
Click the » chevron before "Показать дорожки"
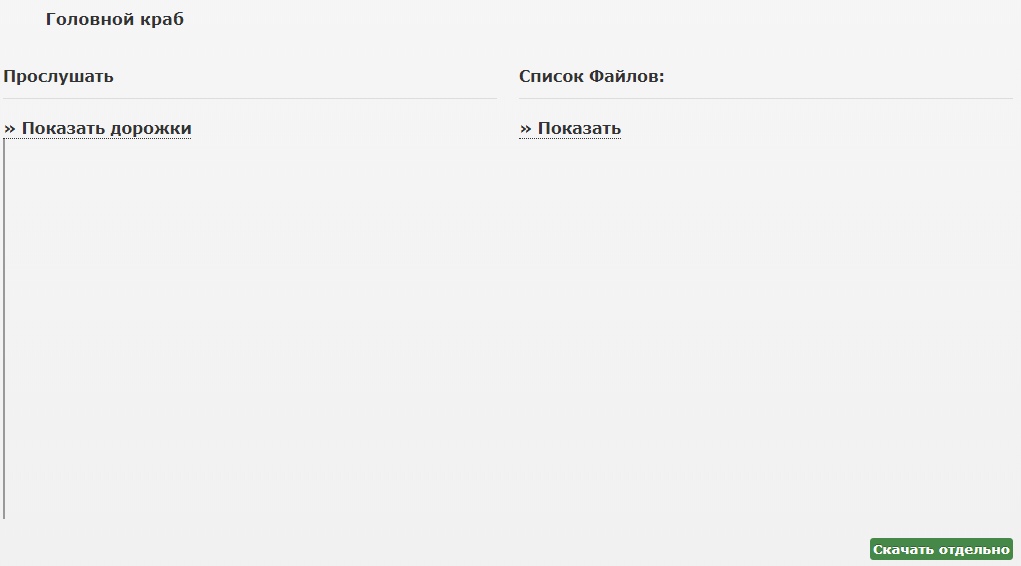click(x=9, y=129)
